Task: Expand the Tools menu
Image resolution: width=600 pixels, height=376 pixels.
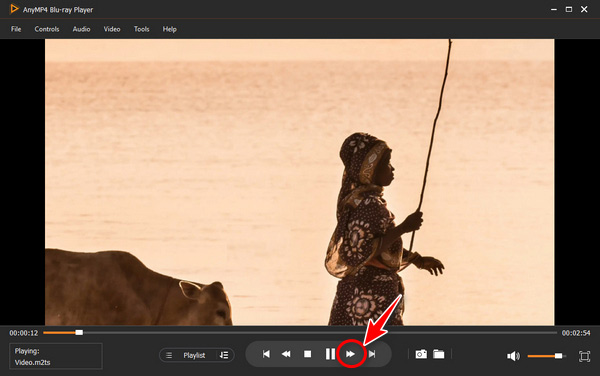Action: click(142, 29)
